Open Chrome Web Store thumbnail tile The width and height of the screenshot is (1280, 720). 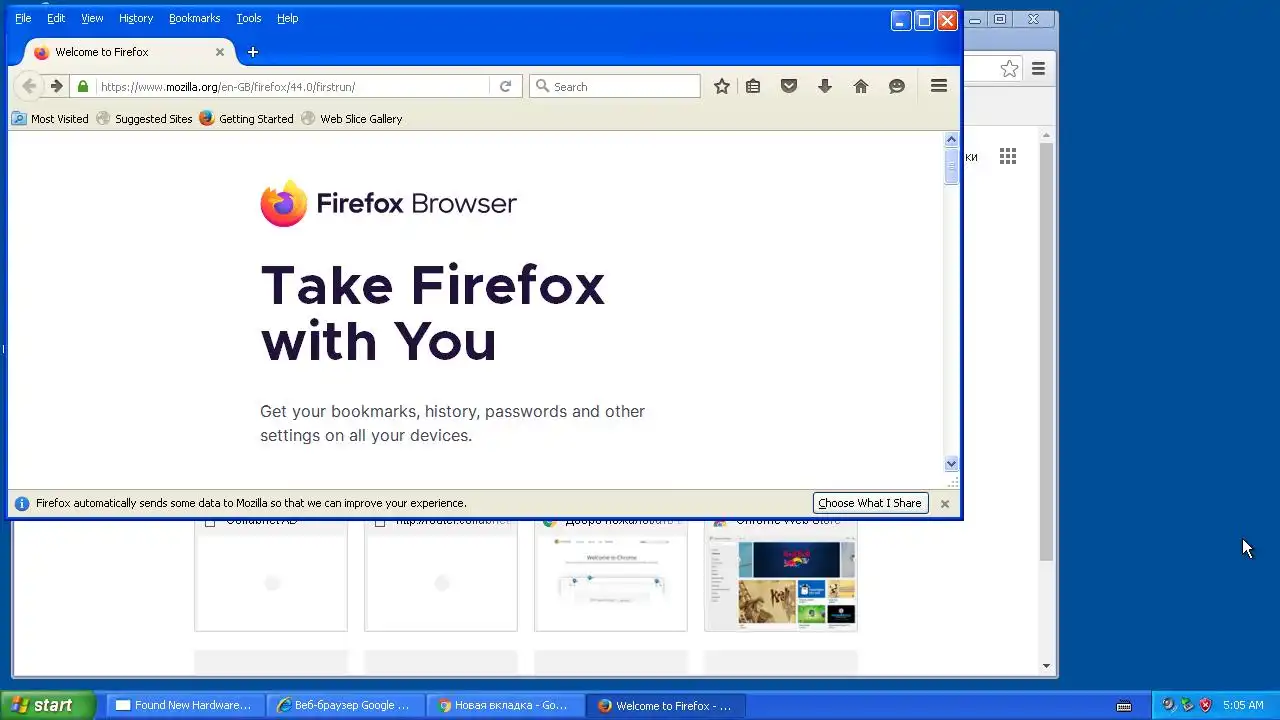(781, 575)
